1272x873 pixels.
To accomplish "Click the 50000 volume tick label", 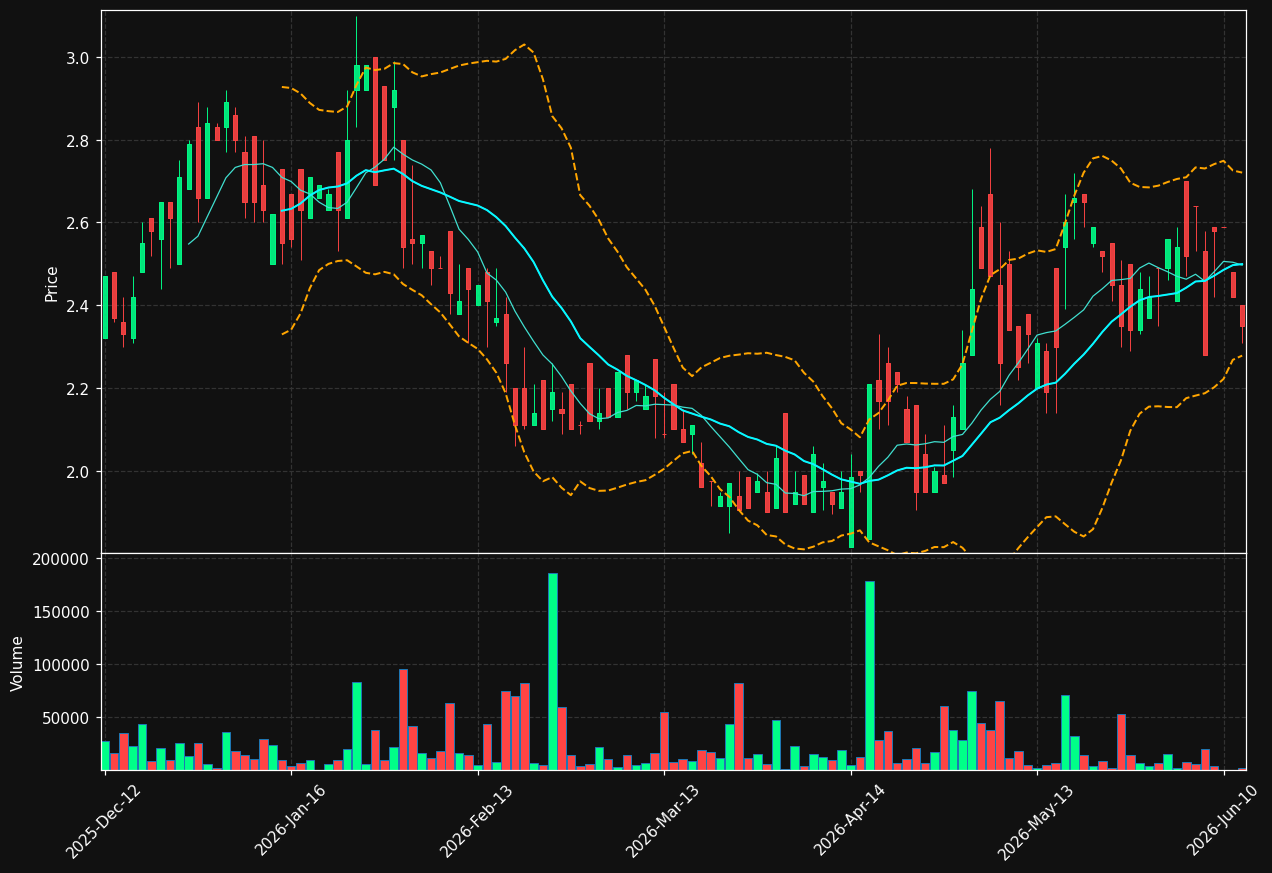I will [66, 718].
